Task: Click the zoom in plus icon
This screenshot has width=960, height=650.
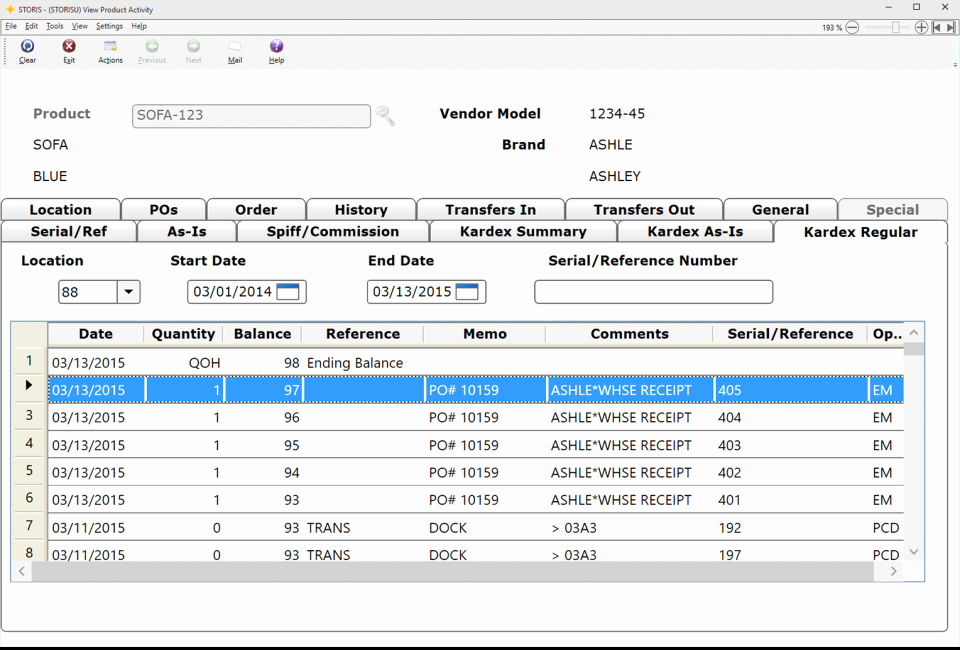Action: (921, 28)
